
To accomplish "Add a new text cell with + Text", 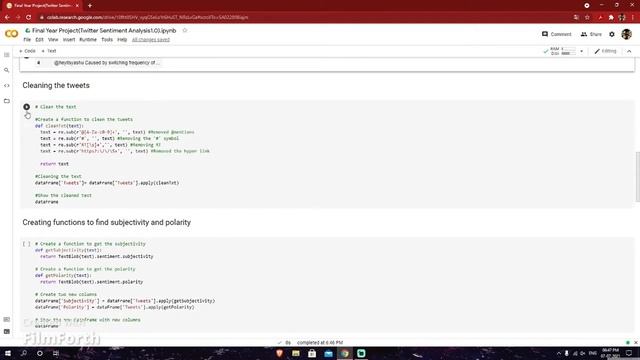I will (49, 51).
